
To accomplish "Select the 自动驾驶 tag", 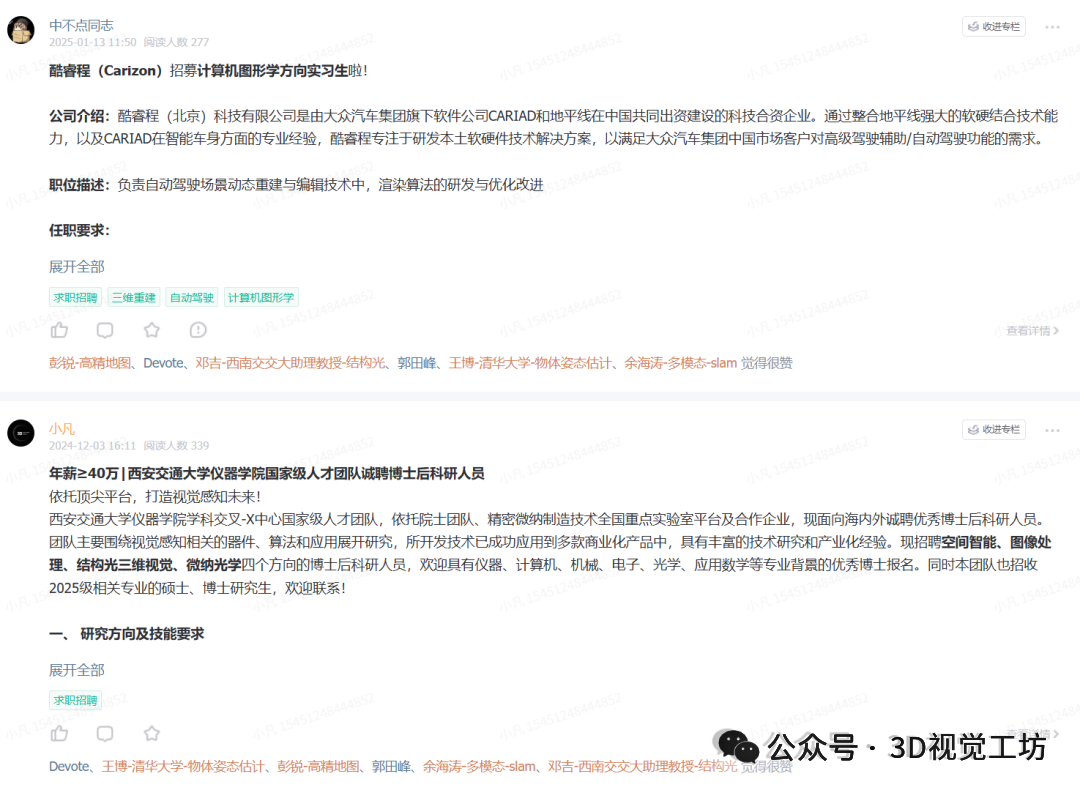I will tap(191, 298).
